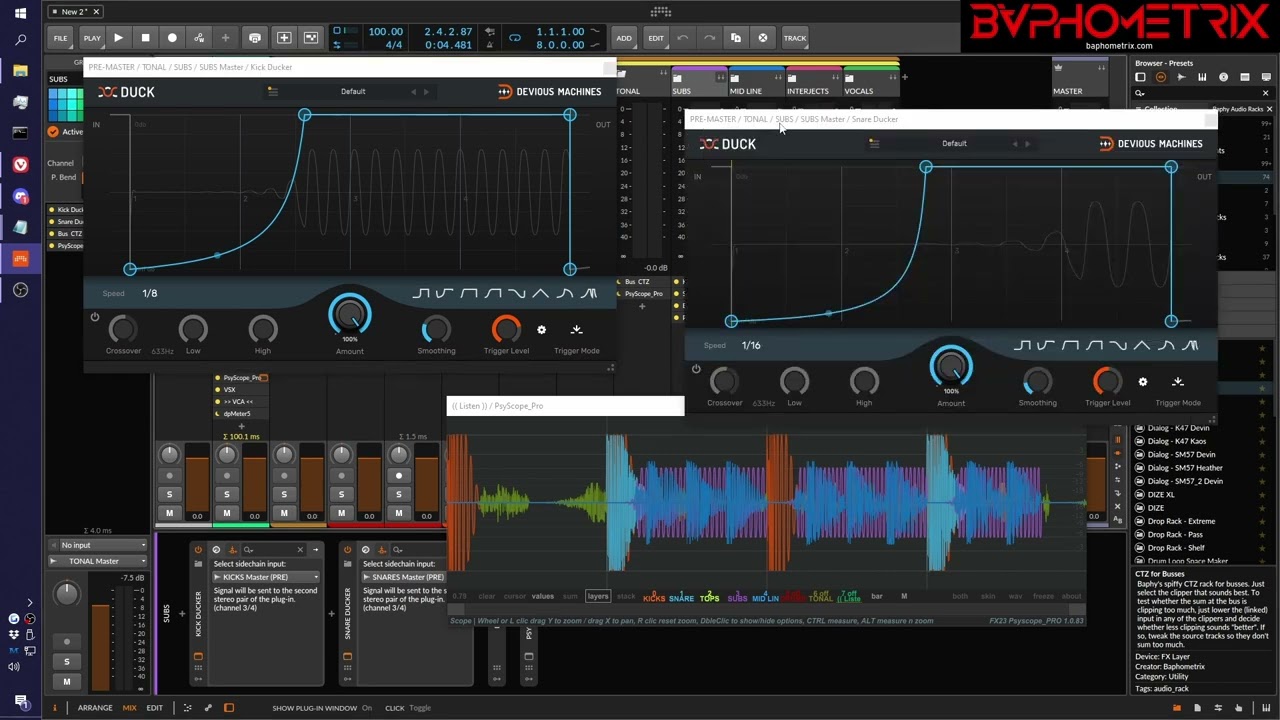The width and height of the screenshot is (1280, 720).
Task: Open the FILE menu
Action: pyautogui.click(x=60, y=38)
